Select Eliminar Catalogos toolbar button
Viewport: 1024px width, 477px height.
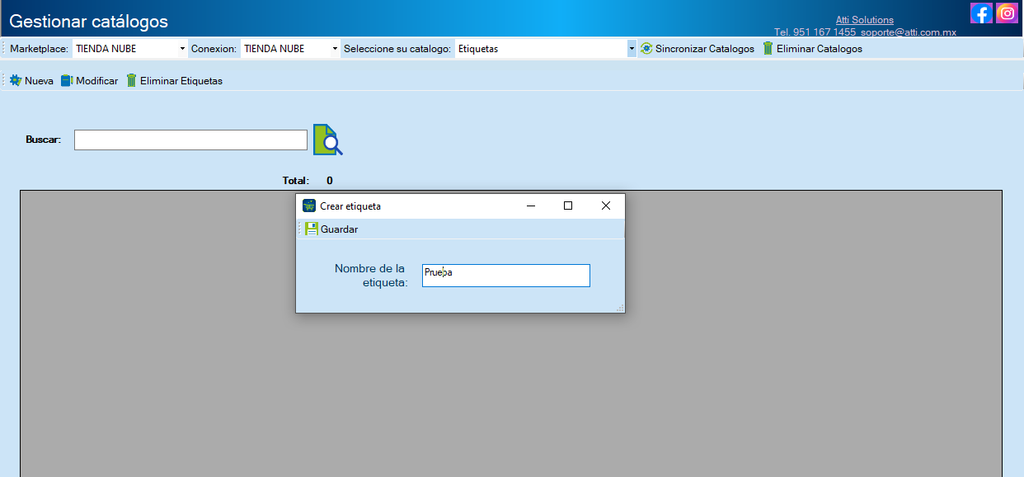click(x=812, y=48)
